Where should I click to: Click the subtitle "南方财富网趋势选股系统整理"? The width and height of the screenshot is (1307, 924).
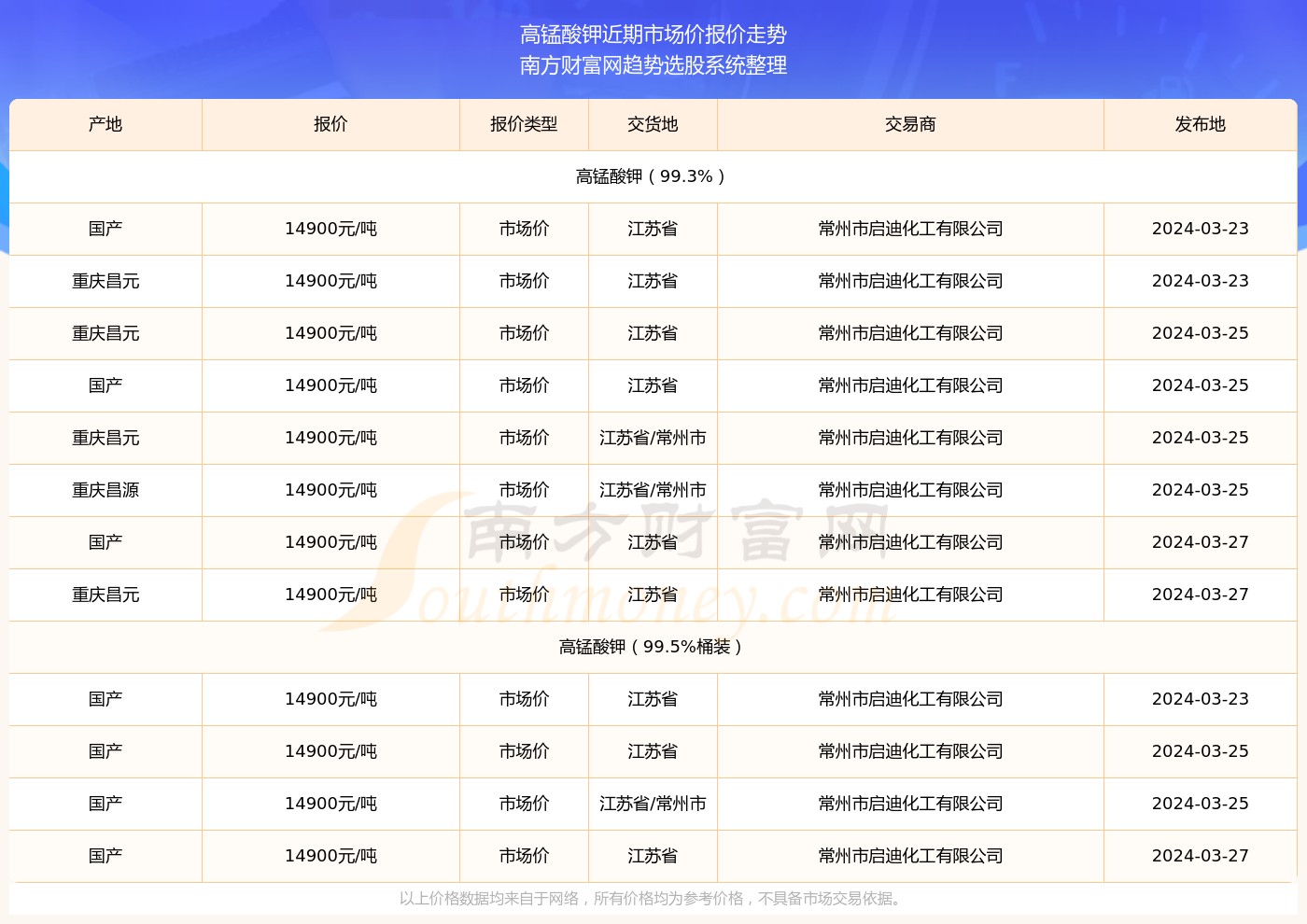(x=653, y=65)
